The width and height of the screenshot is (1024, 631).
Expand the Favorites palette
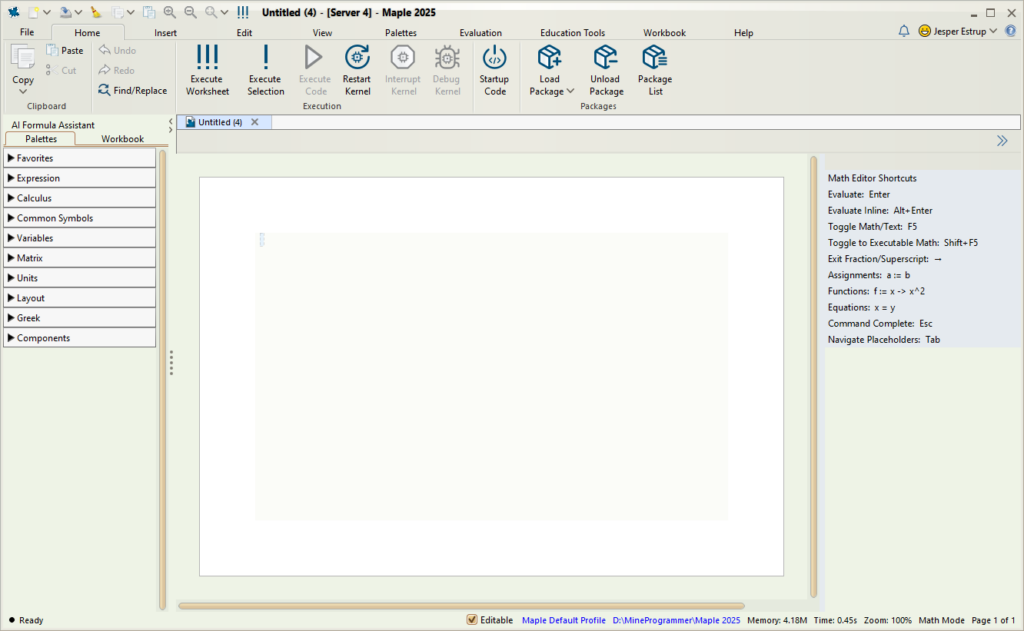(x=80, y=158)
